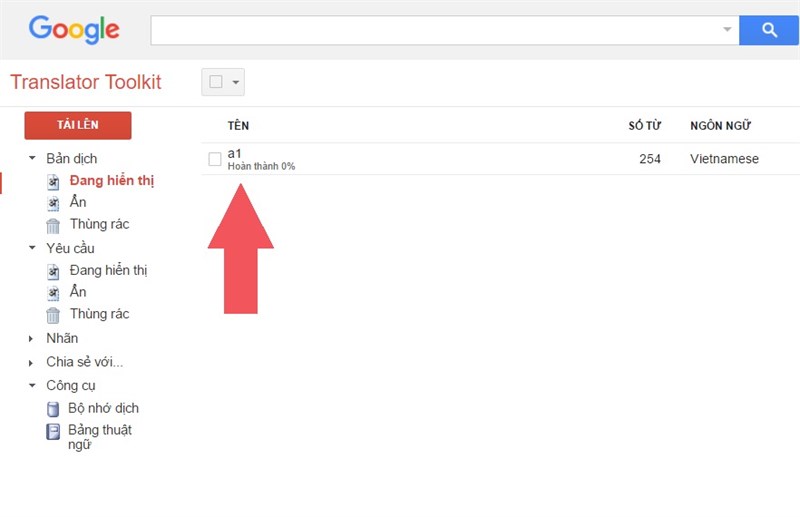The height and width of the screenshot is (517, 800).
Task: Collapse the Yêu cầu section
Action: pos(32,248)
